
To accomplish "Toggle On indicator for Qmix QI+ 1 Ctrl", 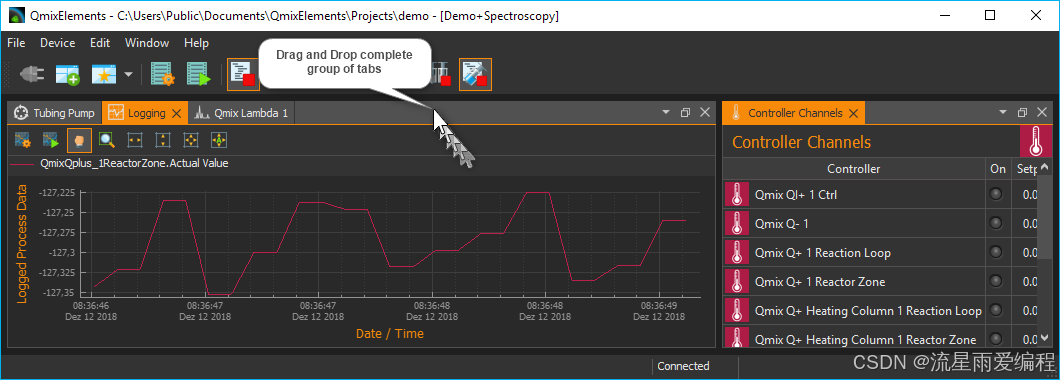I will tap(996, 195).
